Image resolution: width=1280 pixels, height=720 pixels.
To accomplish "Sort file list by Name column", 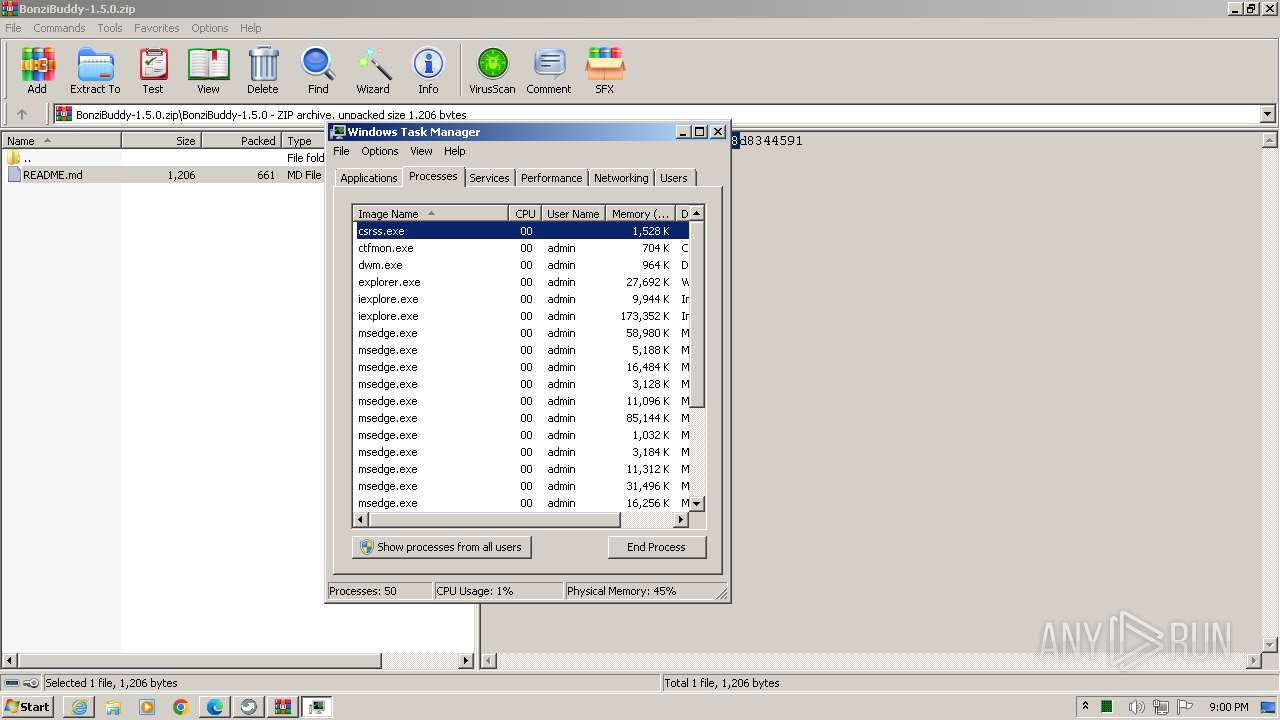I will tap(61, 141).
